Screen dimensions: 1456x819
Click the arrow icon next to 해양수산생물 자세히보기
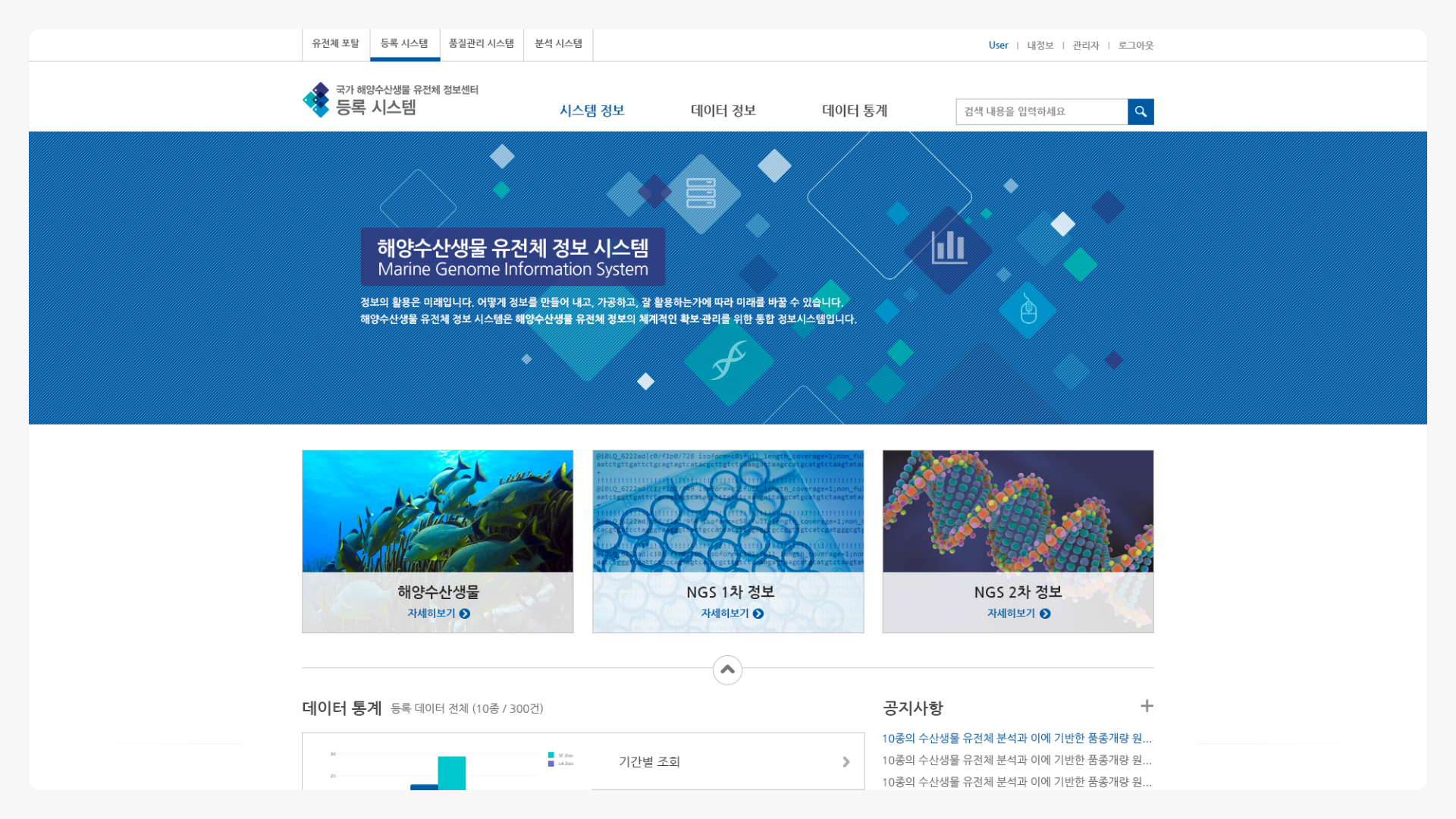(x=466, y=613)
